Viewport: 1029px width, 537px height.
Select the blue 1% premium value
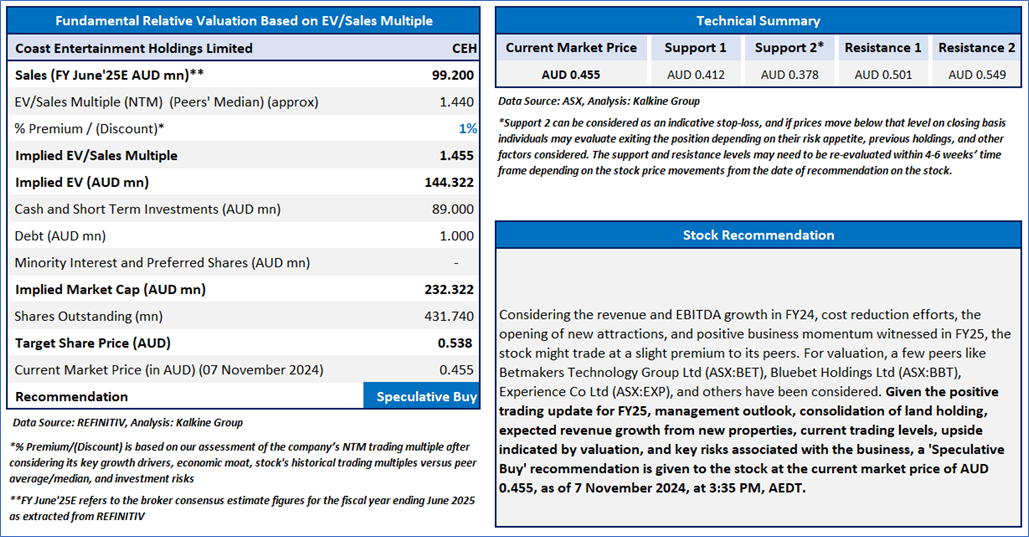[x=468, y=129]
